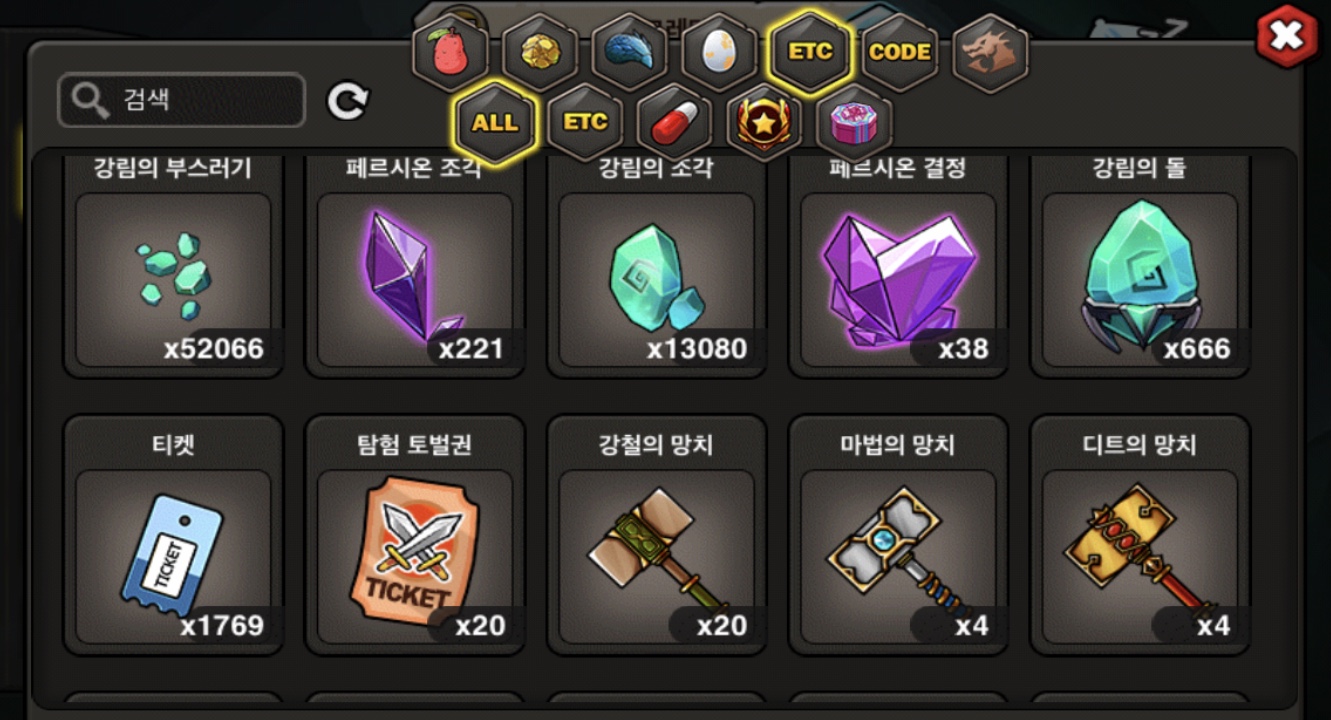Screen dimensions: 1331x720
Task: Select the 강림의 부스러기 item
Action: 173,266
